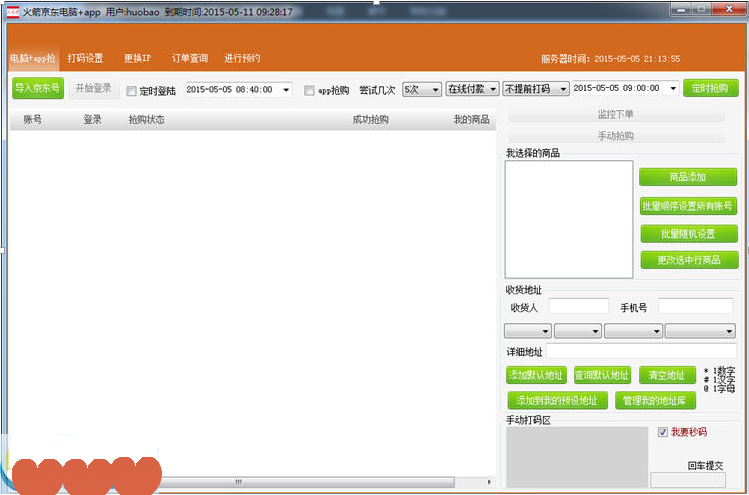This screenshot has height=495, width=749.
Task: Click the 账号 column header
Action: click(32, 119)
